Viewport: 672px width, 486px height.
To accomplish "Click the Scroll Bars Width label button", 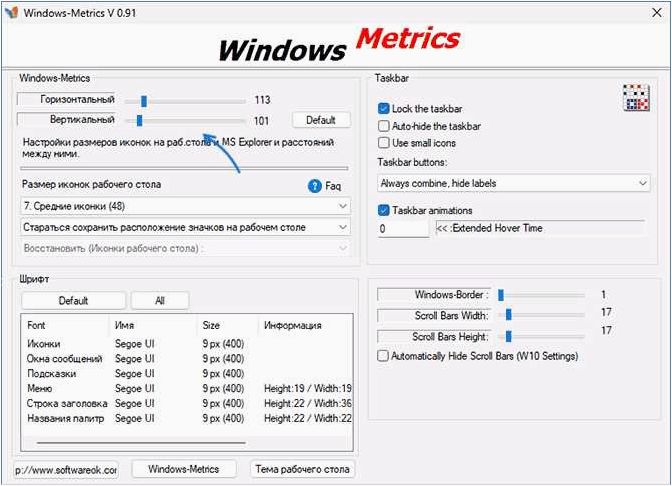I will 434,315.
